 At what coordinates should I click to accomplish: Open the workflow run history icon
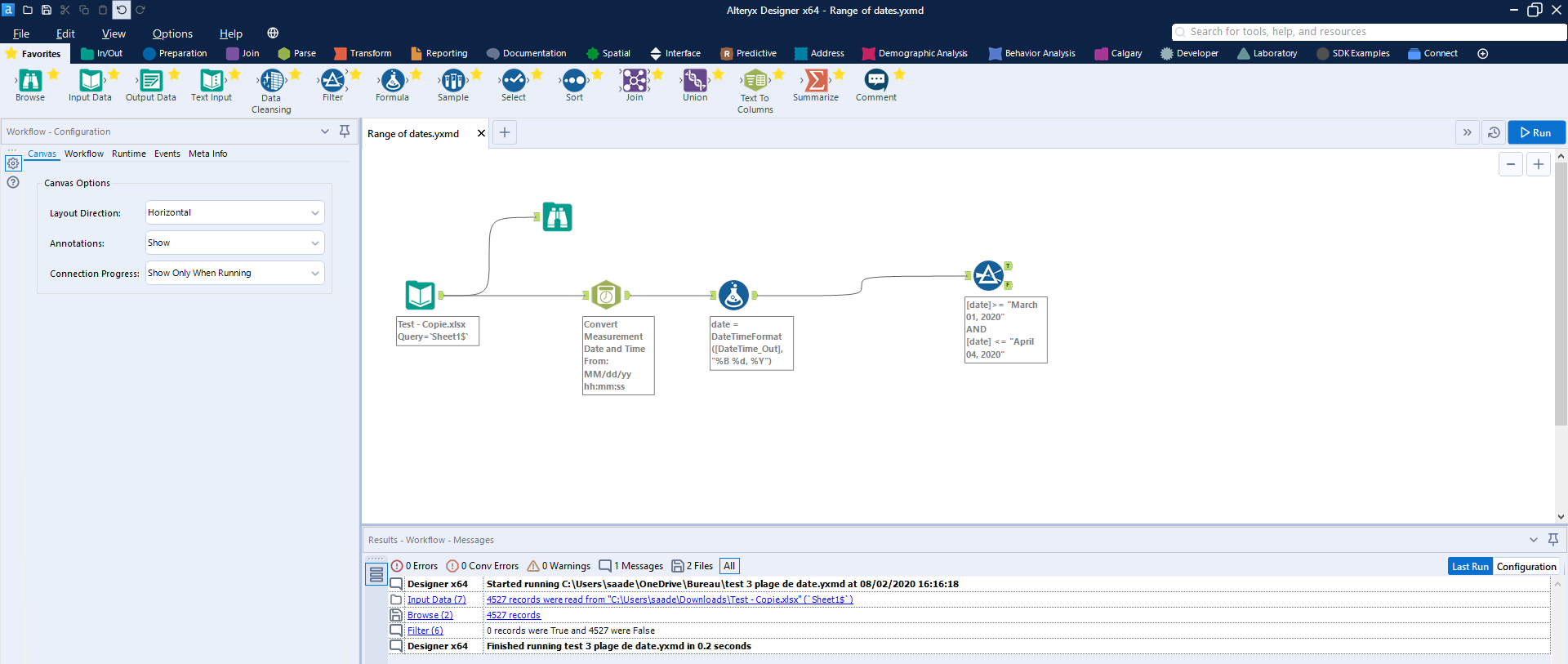tap(1494, 132)
